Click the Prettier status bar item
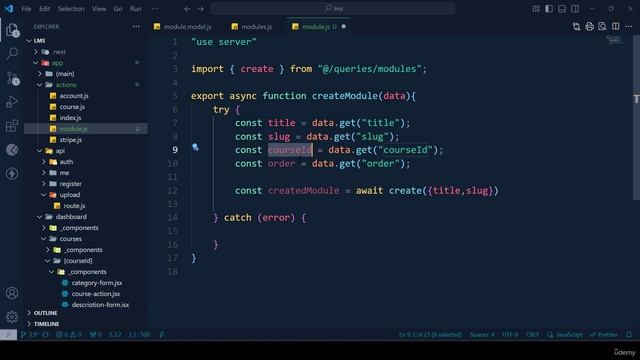 pos(604,335)
